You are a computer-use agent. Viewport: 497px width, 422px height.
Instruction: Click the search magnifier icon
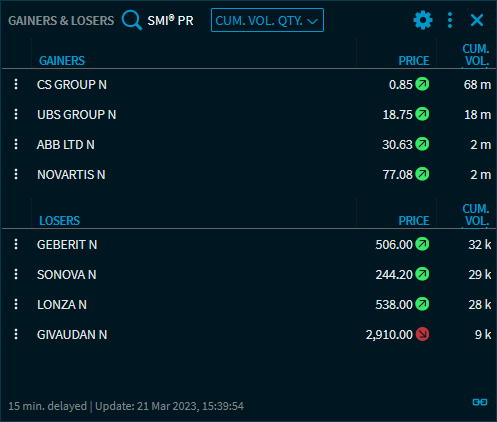(132, 20)
